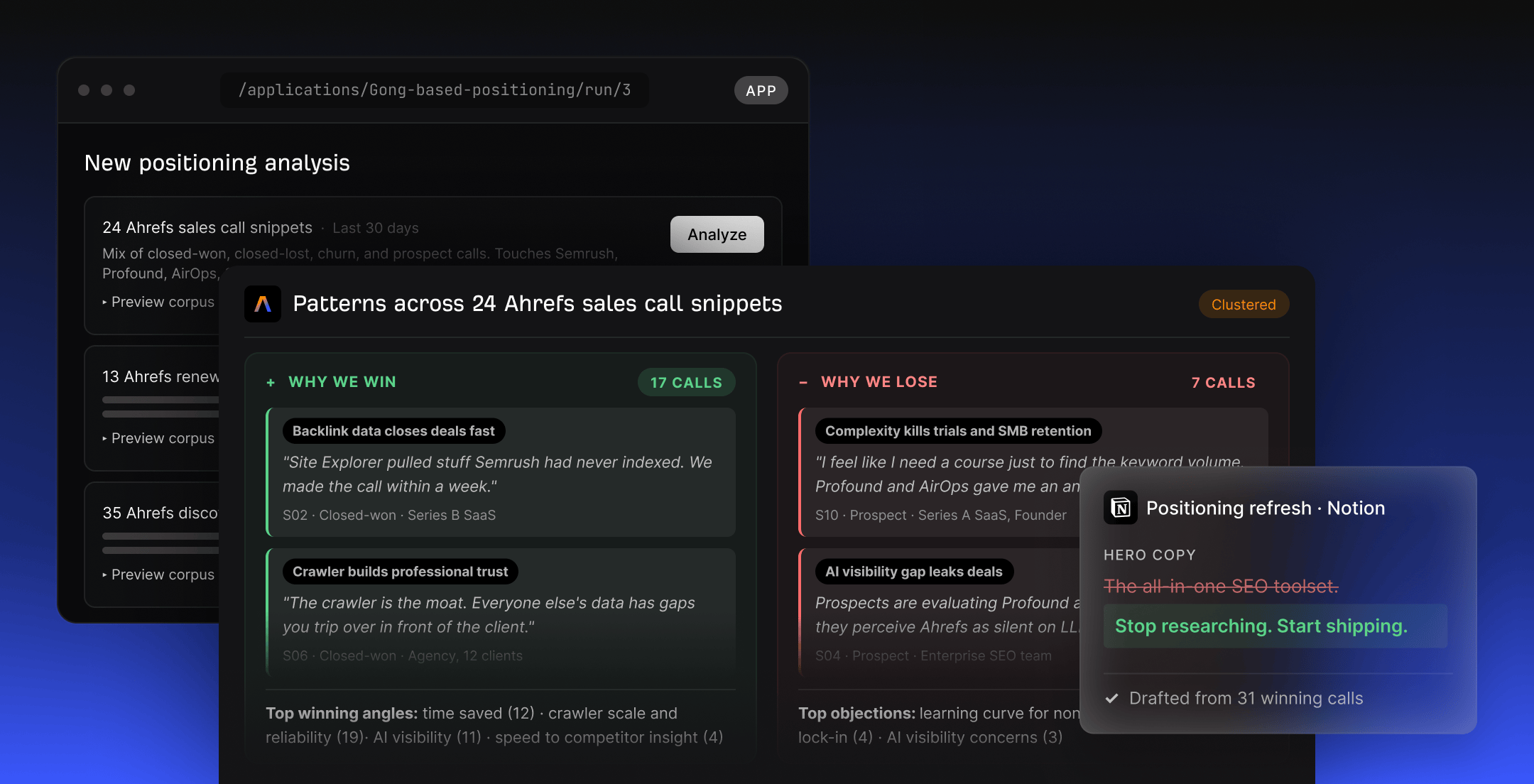Click the 35 Ahrefs disco card title
1534x784 pixels.
click(160, 513)
